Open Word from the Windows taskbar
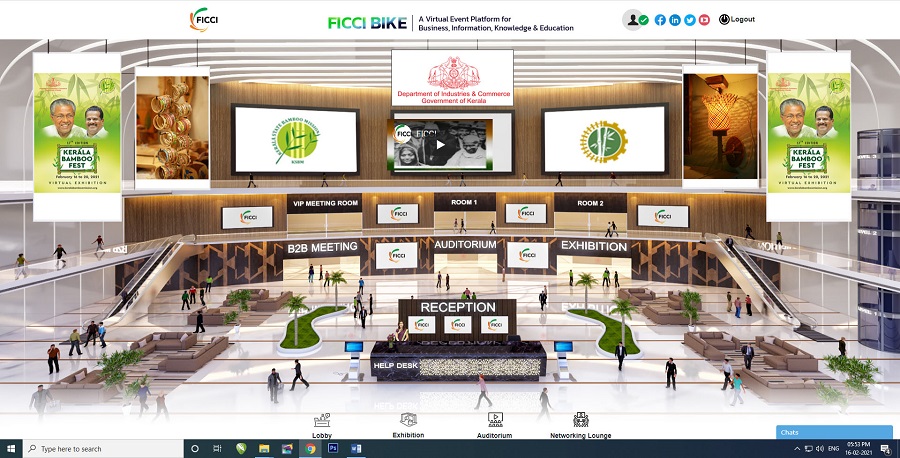Image resolution: width=900 pixels, height=458 pixels. 356,449
